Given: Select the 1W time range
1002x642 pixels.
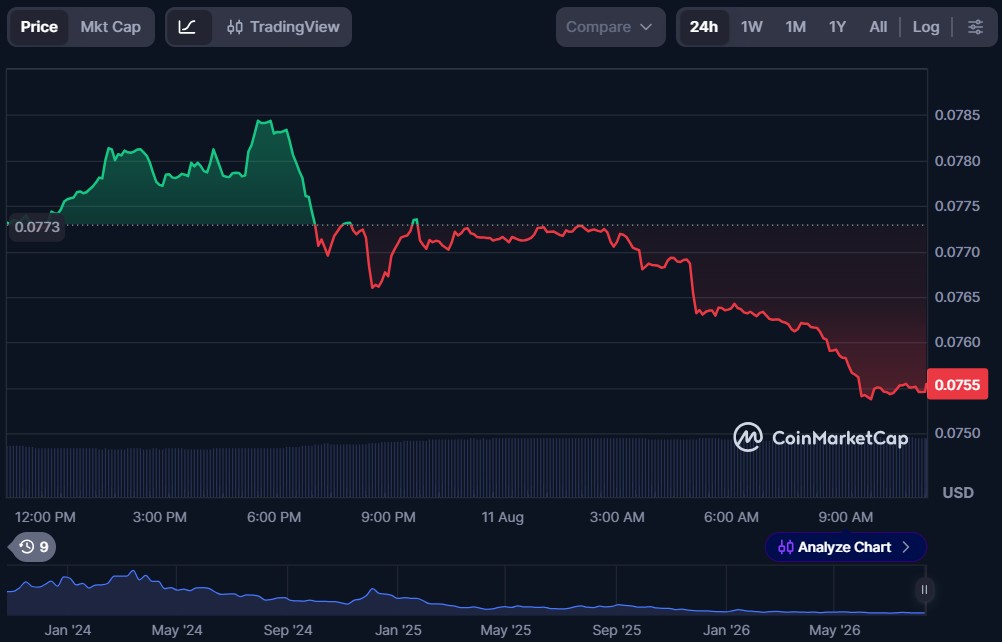Looking at the screenshot, I should point(752,27).
